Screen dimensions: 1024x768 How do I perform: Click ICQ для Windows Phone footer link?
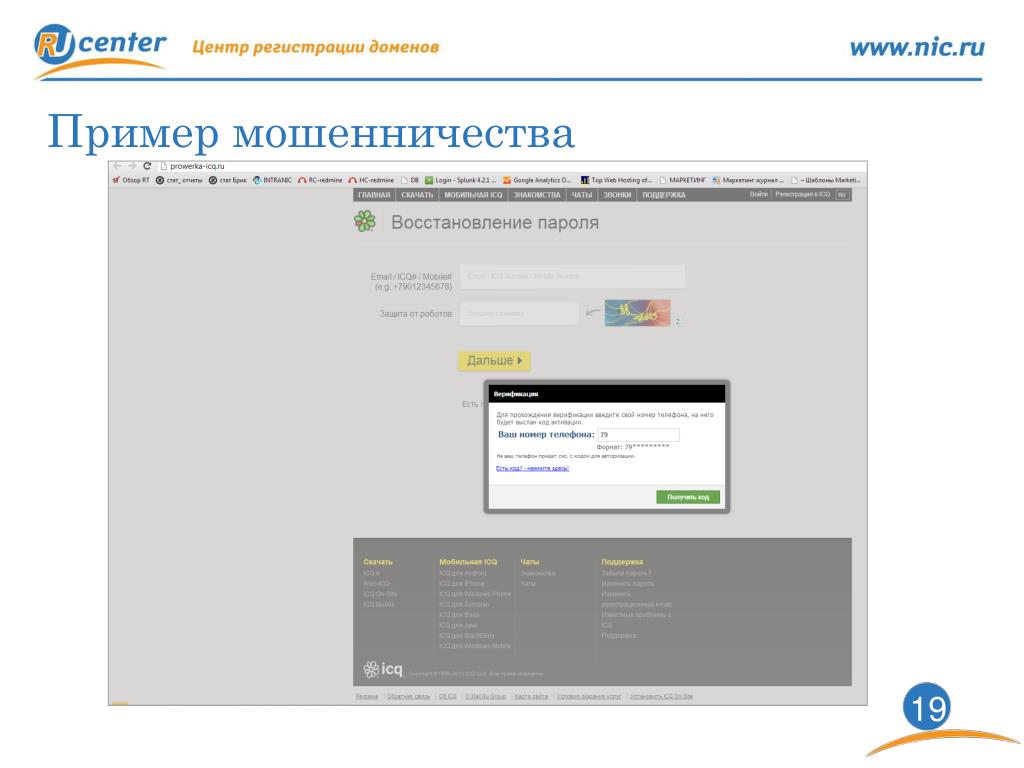(475, 594)
